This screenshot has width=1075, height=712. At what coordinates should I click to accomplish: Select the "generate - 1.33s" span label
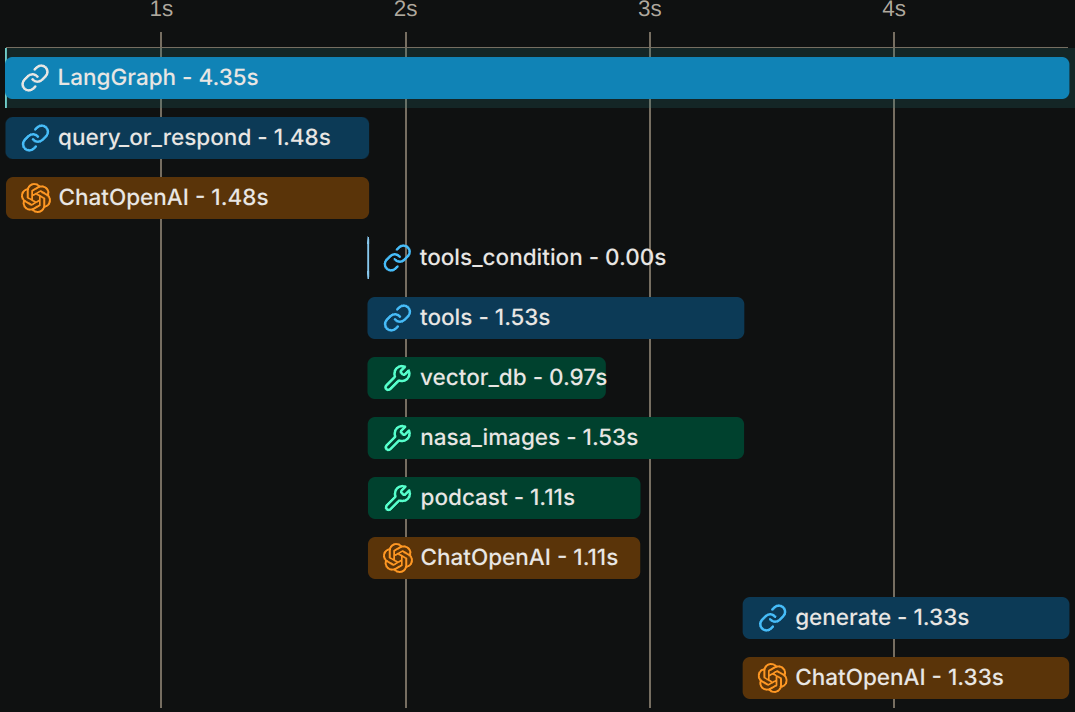pos(882,618)
